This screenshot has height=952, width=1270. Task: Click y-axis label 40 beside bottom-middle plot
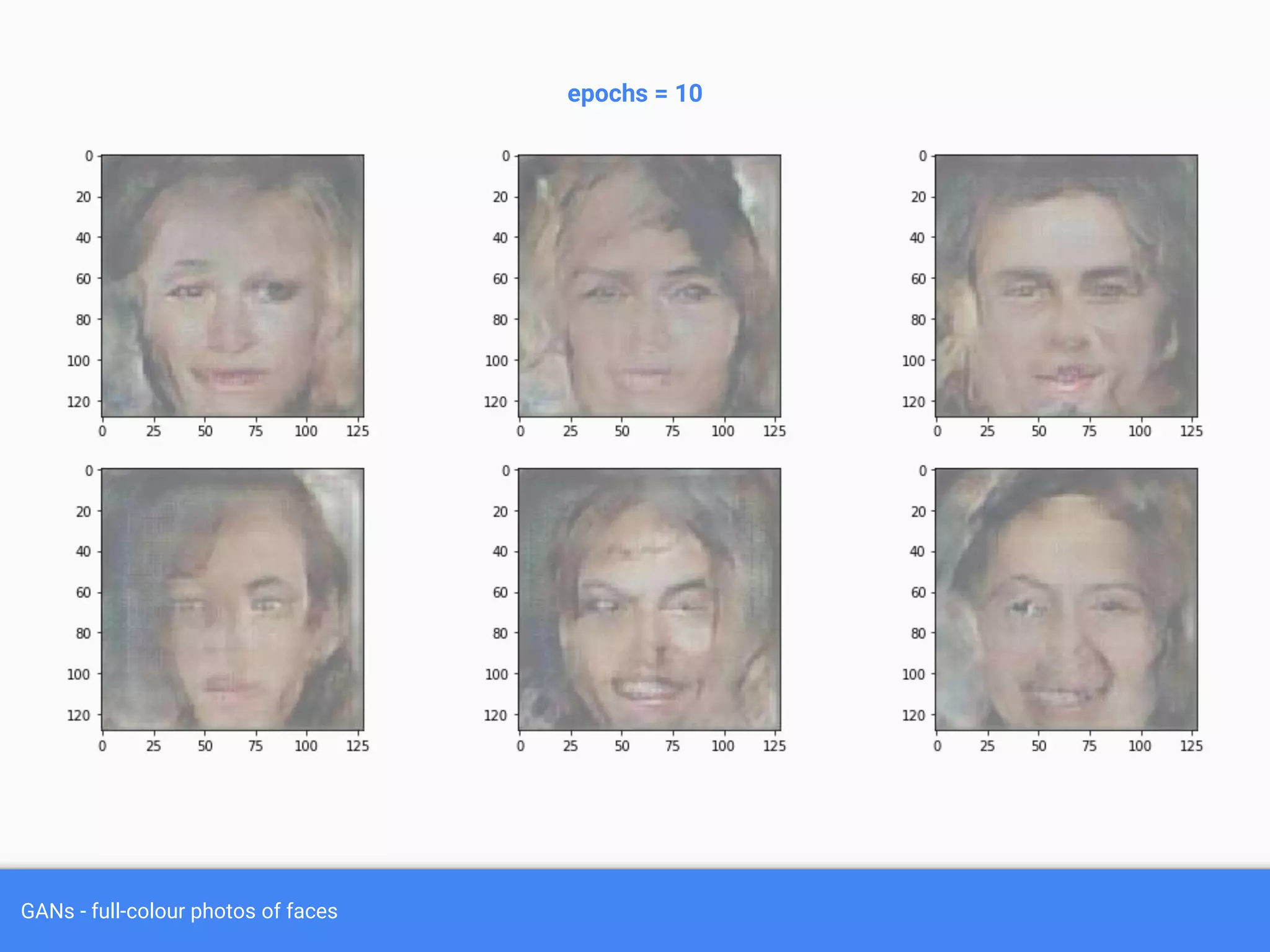pos(500,552)
